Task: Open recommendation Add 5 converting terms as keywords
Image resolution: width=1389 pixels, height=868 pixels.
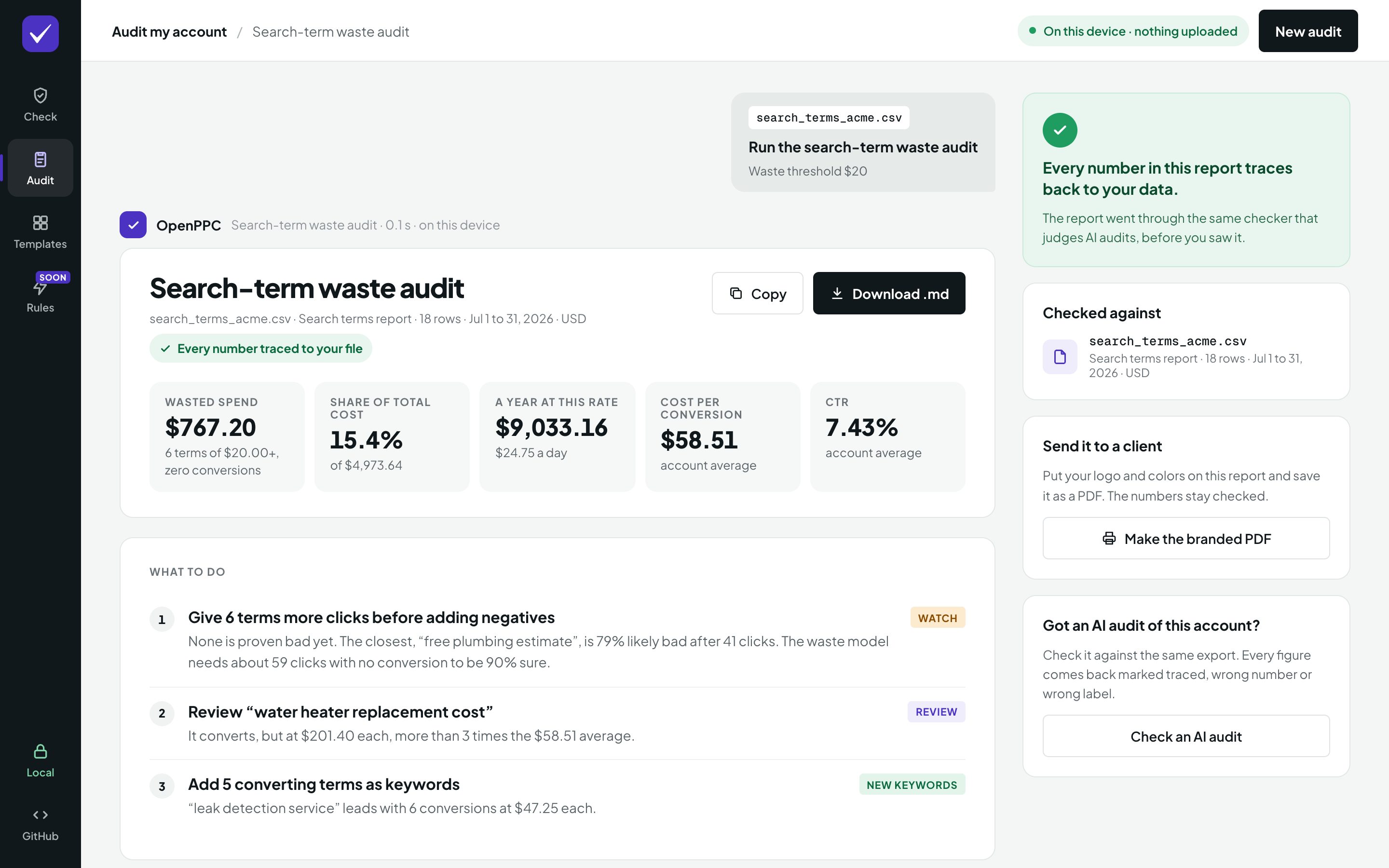Action: point(557,796)
